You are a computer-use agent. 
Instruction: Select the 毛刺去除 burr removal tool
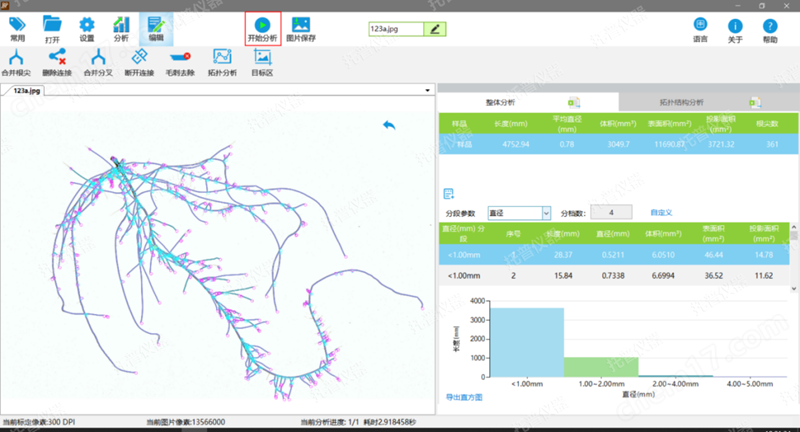point(181,59)
